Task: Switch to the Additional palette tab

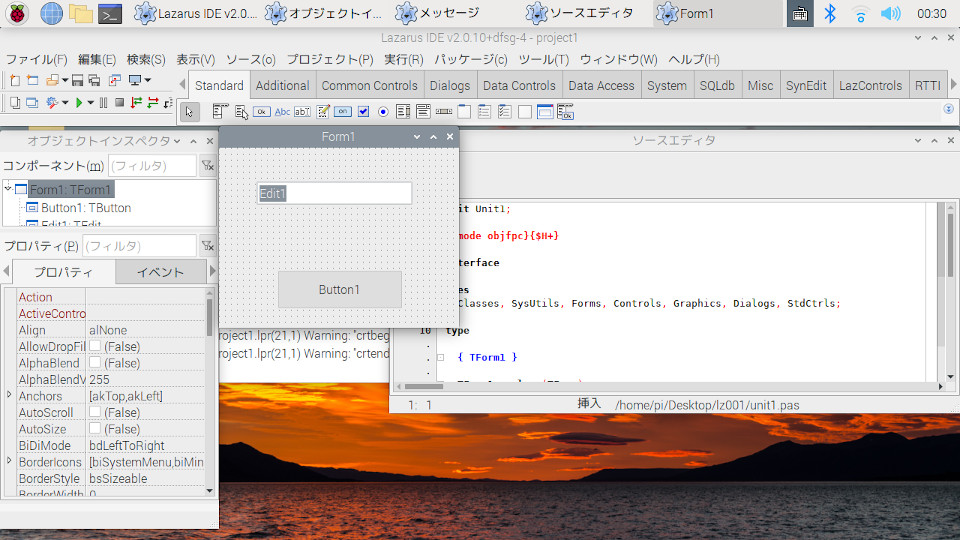Action: [282, 86]
